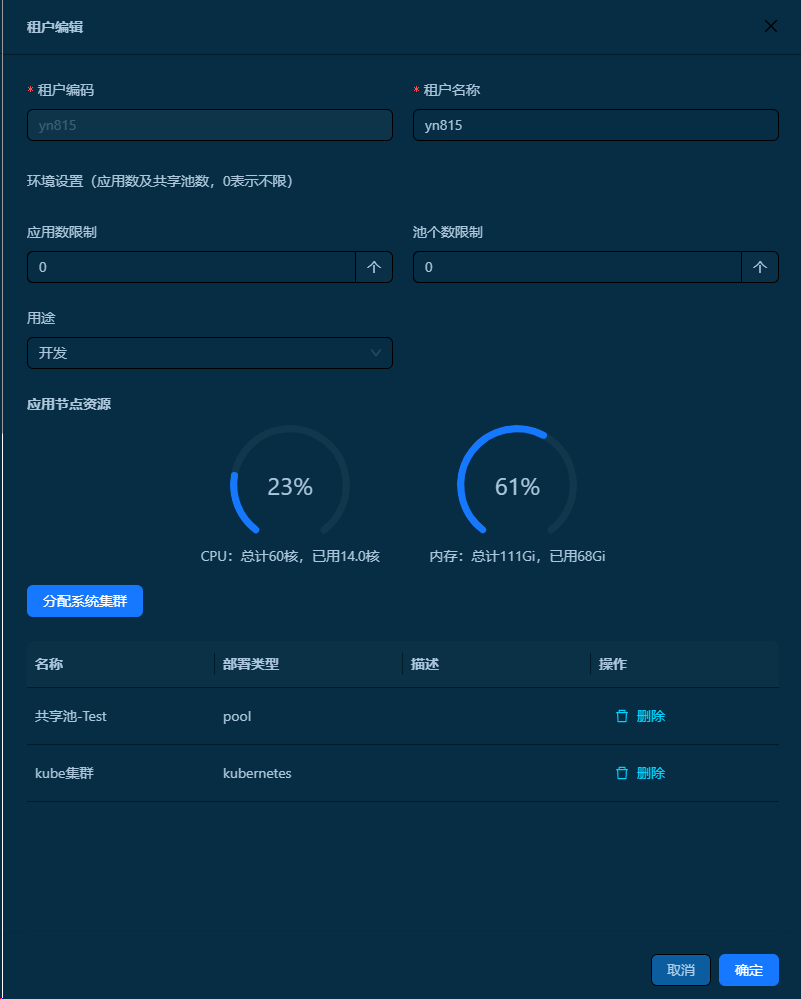The image size is (801, 999).
Task: Click the disabled 租户编码 field
Action: [210, 125]
